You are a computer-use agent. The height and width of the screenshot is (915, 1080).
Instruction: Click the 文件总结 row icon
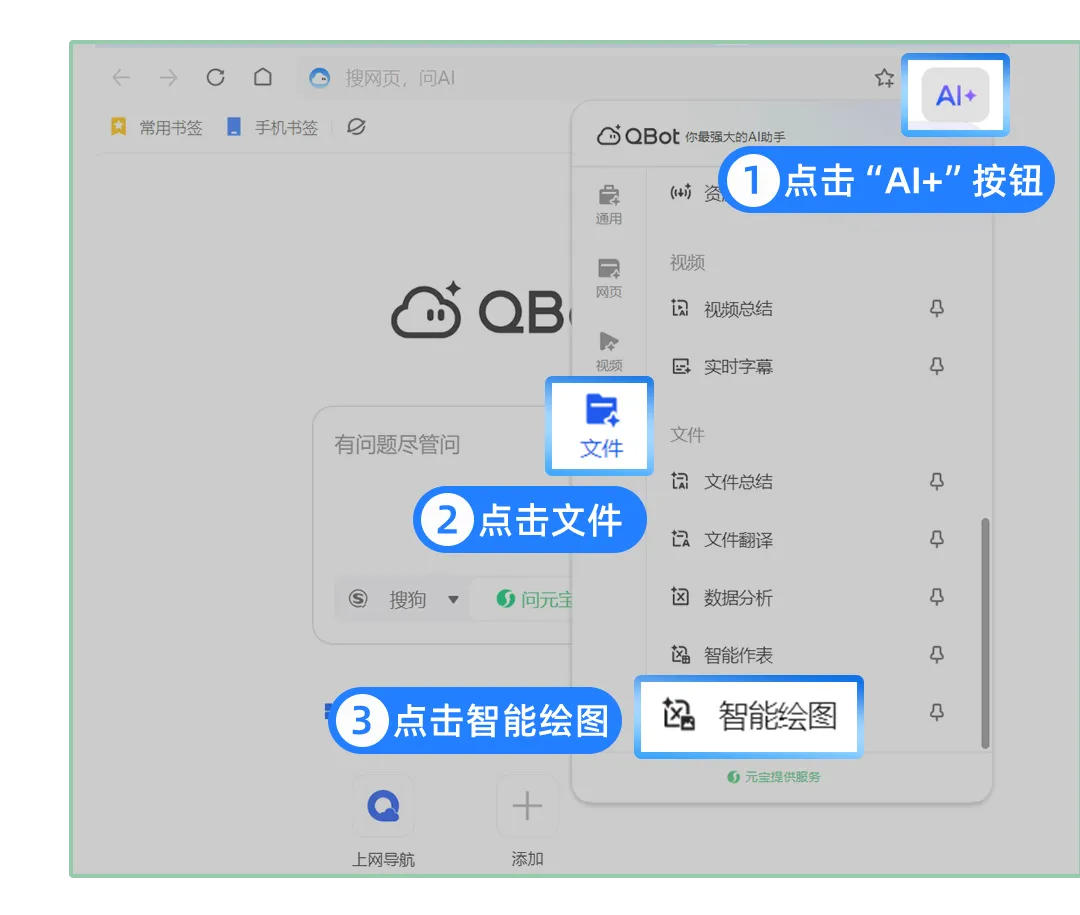coord(680,481)
